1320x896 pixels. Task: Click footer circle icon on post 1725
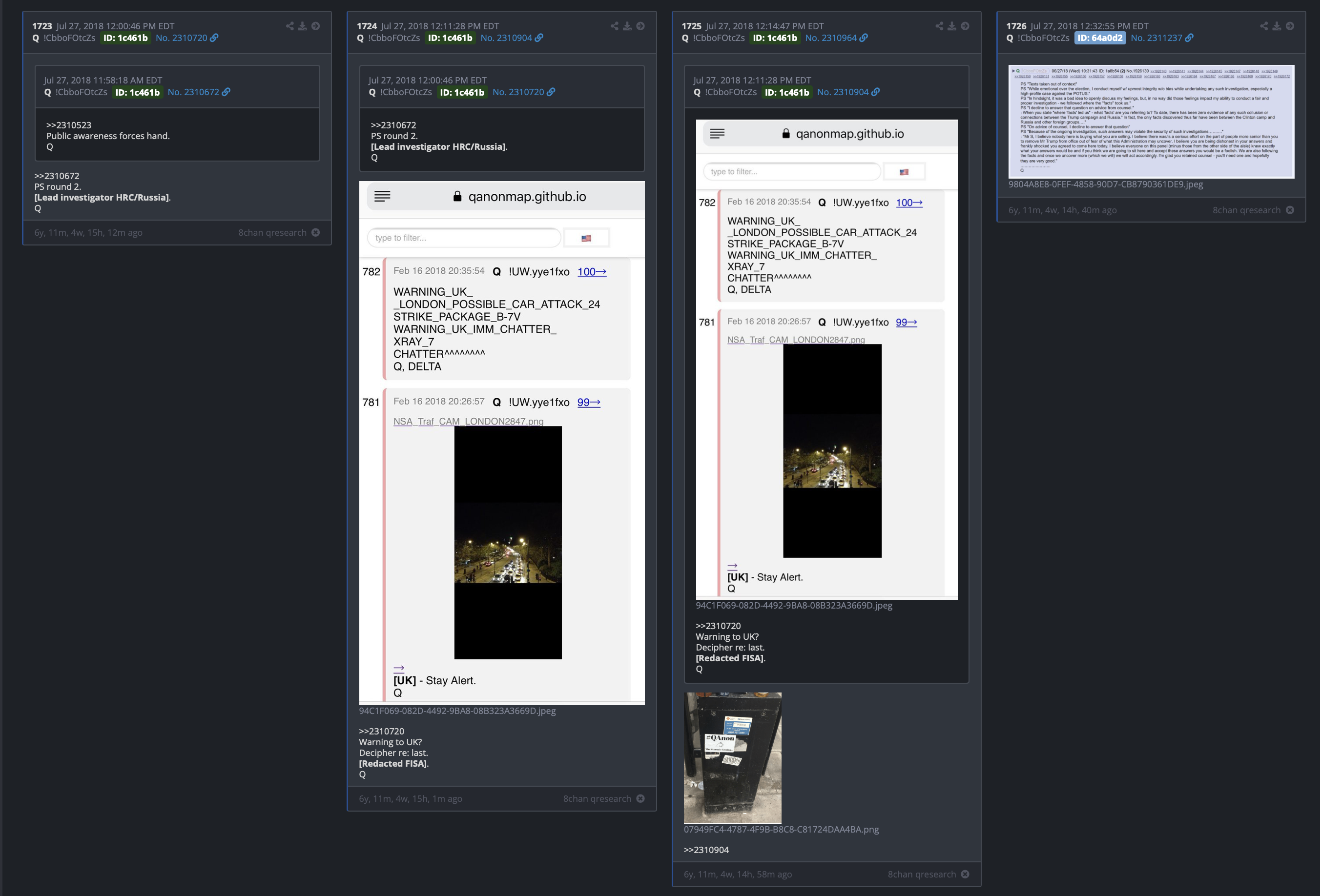click(x=966, y=874)
